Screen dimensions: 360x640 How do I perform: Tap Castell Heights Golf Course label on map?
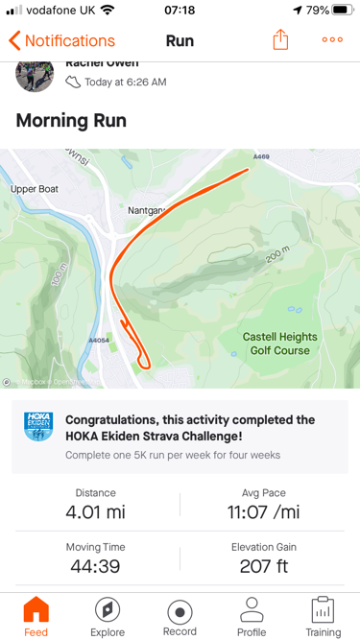[x=280, y=344]
